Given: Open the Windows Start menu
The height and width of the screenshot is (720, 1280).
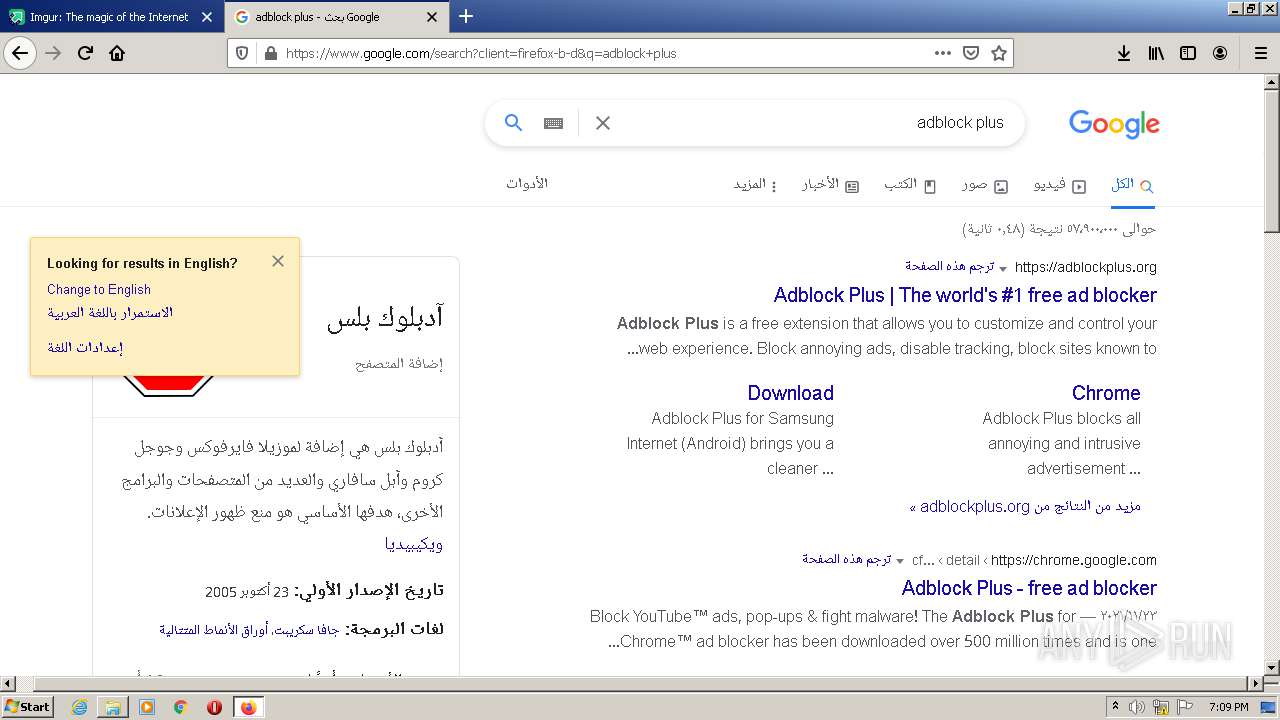Looking at the screenshot, I should pyautogui.click(x=27, y=707).
